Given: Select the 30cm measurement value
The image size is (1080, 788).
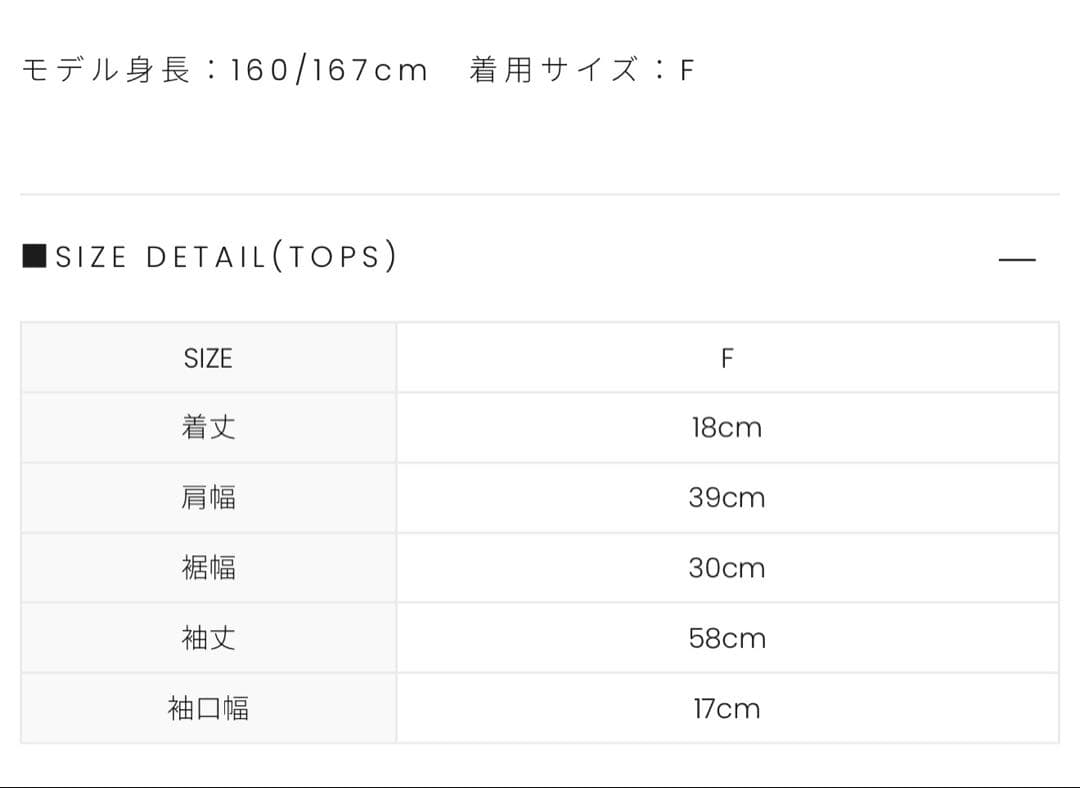Looking at the screenshot, I should (x=727, y=568).
